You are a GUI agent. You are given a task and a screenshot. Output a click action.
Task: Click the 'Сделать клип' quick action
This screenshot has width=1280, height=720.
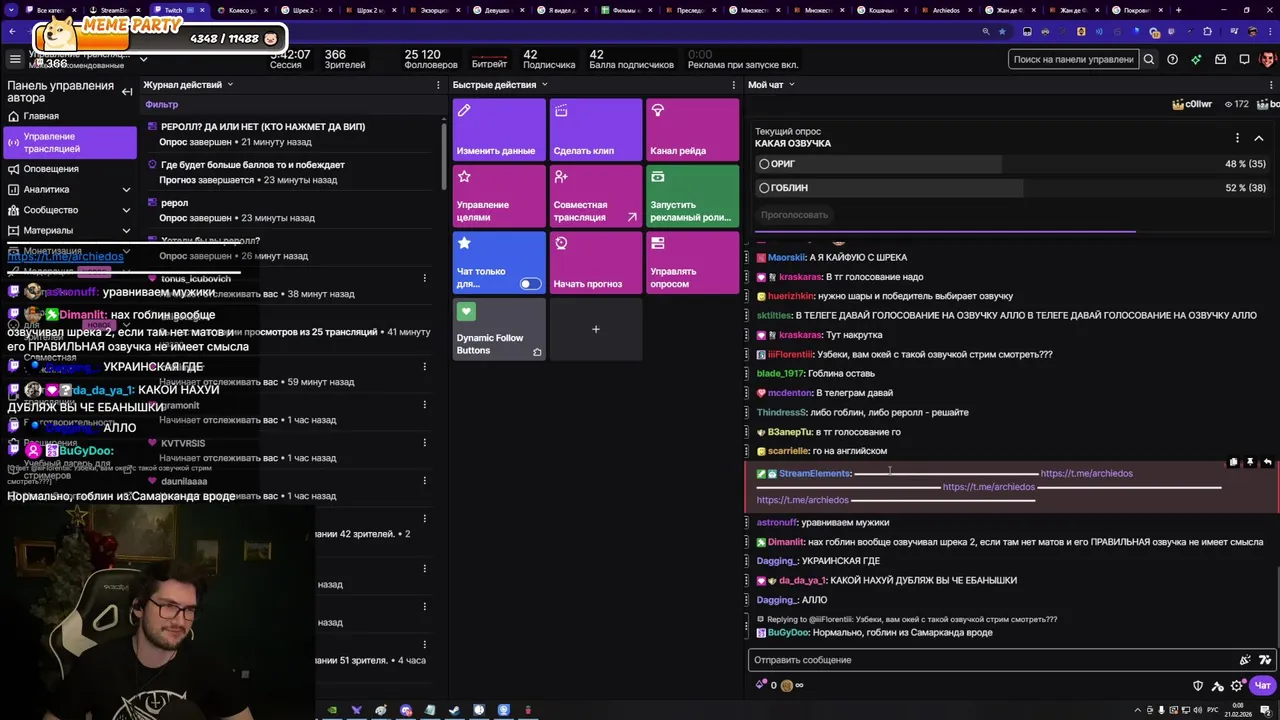click(x=596, y=128)
